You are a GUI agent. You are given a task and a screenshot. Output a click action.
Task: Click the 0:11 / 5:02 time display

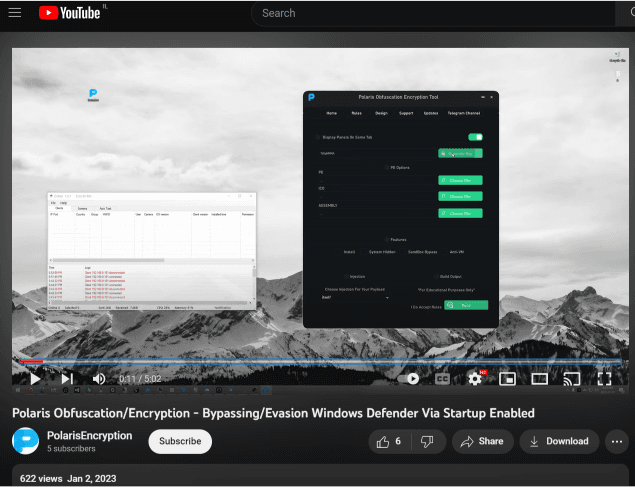point(140,379)
